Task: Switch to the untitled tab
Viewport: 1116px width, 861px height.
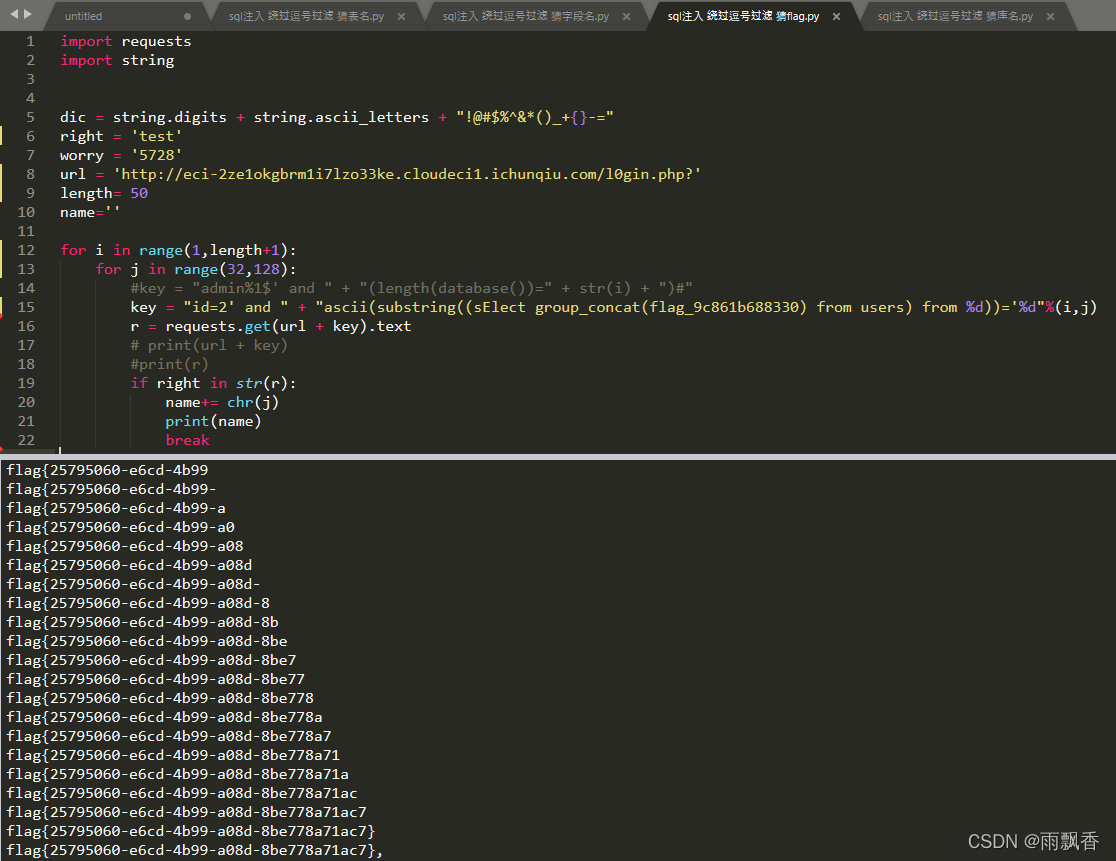Action: (x=83, y=16)
